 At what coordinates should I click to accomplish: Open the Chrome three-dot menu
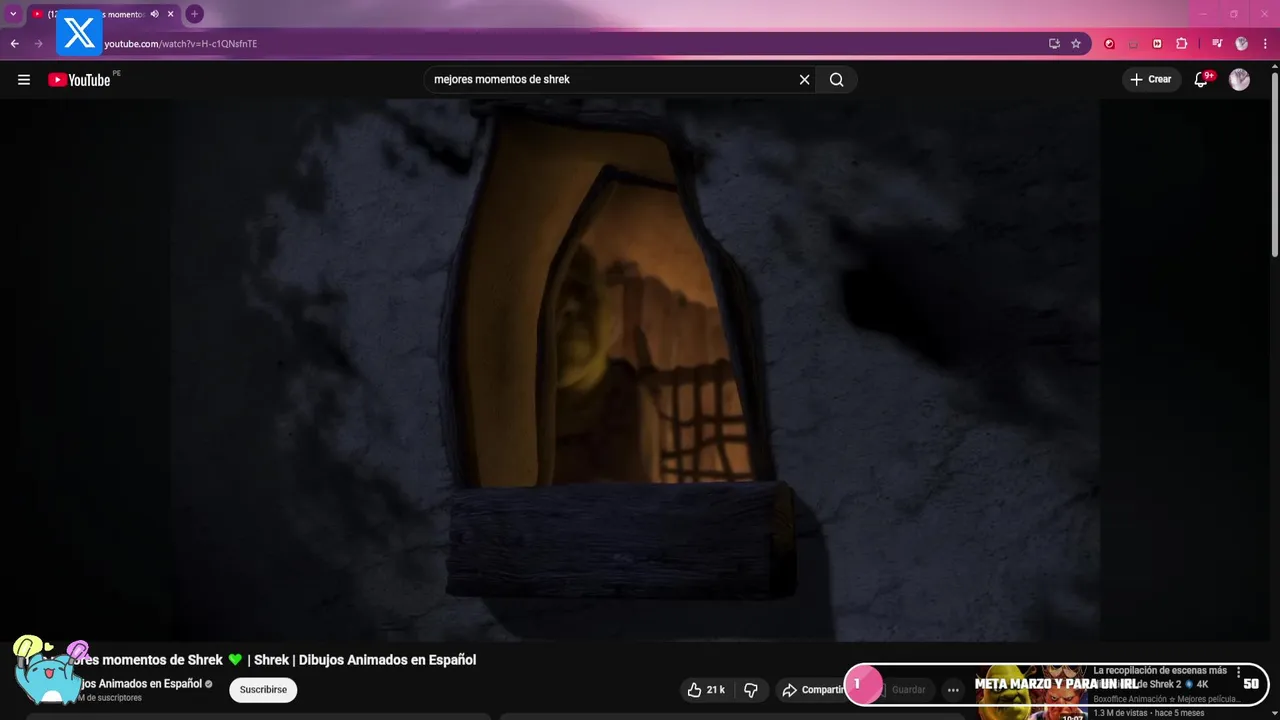[x=1266, y=44]
